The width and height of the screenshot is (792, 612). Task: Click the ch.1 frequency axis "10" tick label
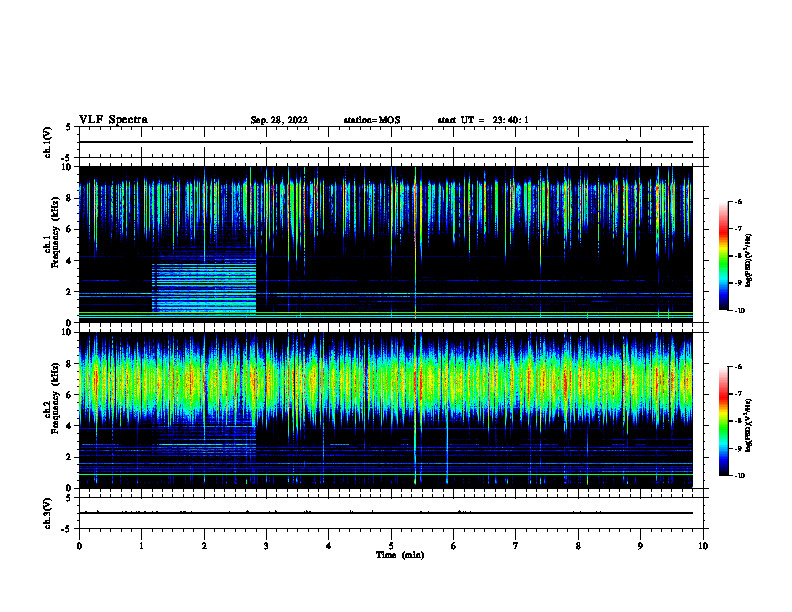pos(67,167)
